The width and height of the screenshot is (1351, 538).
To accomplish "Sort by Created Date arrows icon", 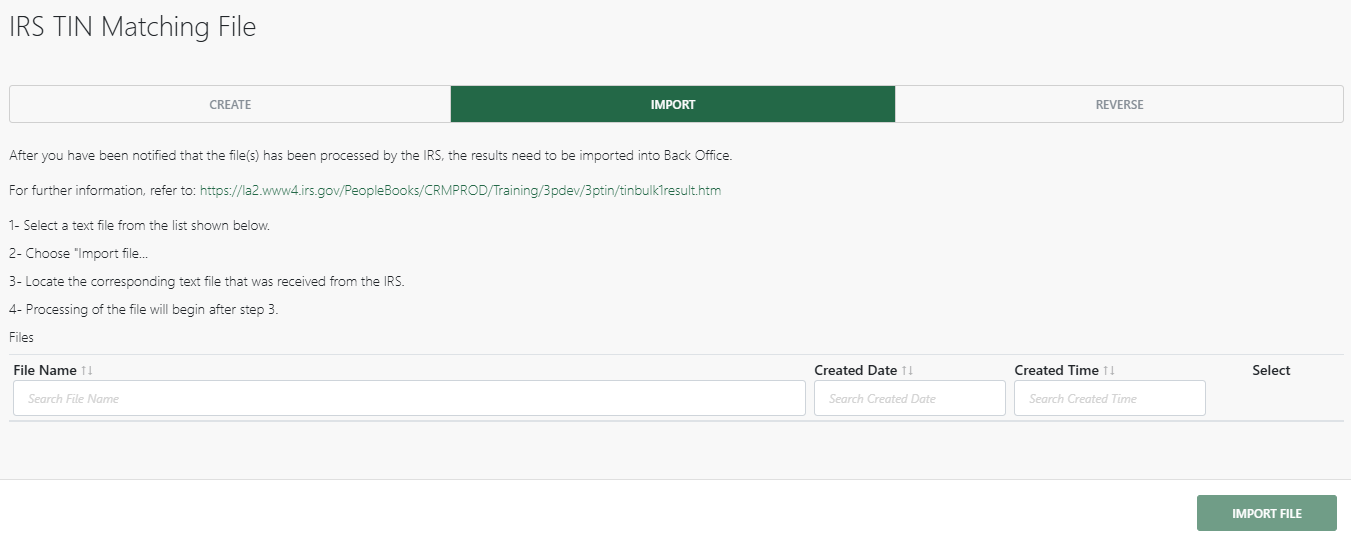I will click(907, 370).
